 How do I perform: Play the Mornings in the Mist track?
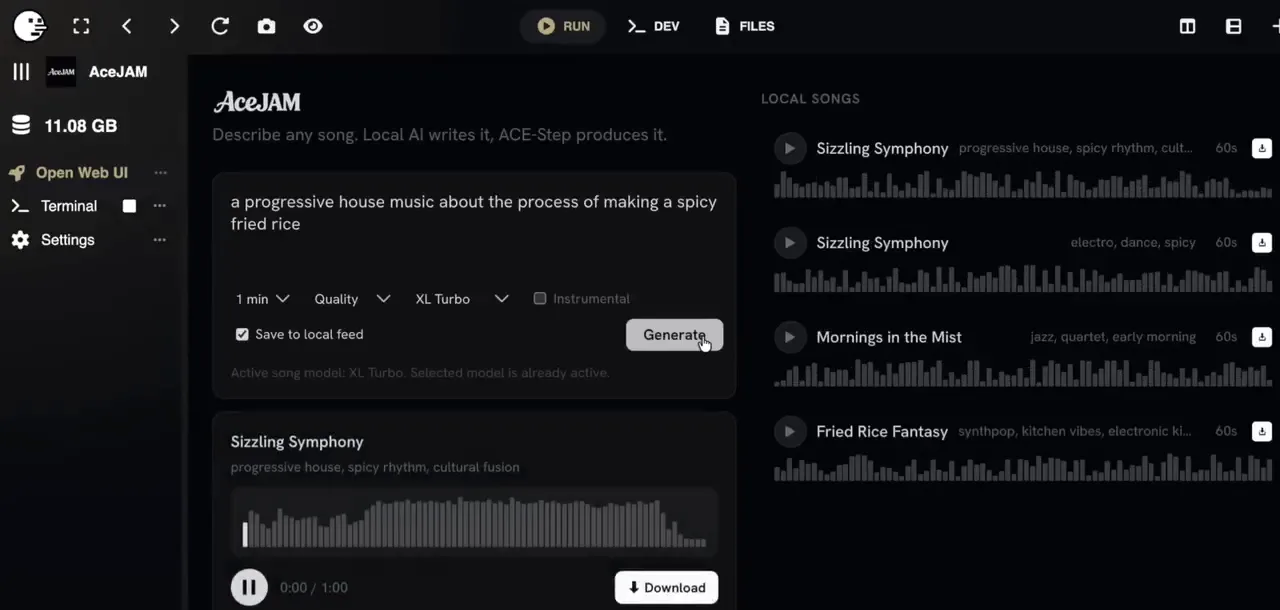[x=789, y=337]
